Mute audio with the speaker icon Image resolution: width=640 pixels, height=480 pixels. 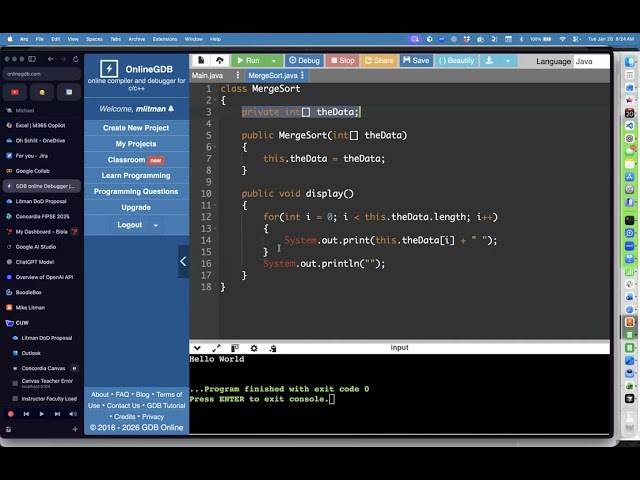pyautogui.click(x=73, y=414)
